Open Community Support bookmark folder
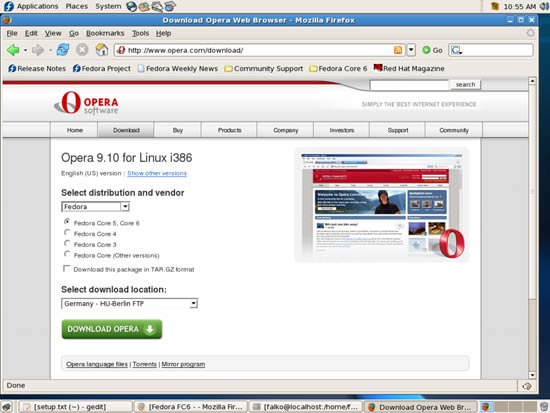 click(x=263, y=68)
